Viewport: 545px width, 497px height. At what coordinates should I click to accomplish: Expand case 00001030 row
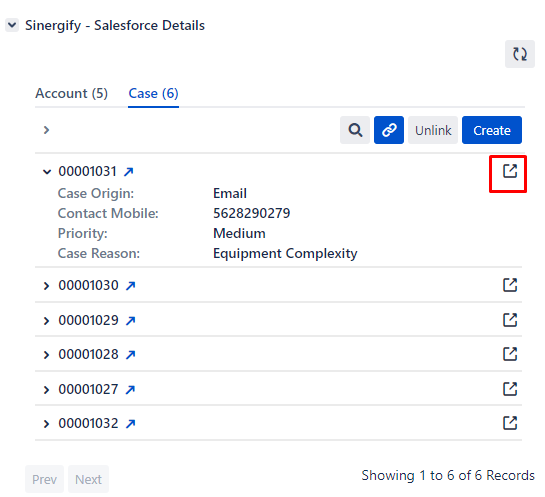coord(46,286)
